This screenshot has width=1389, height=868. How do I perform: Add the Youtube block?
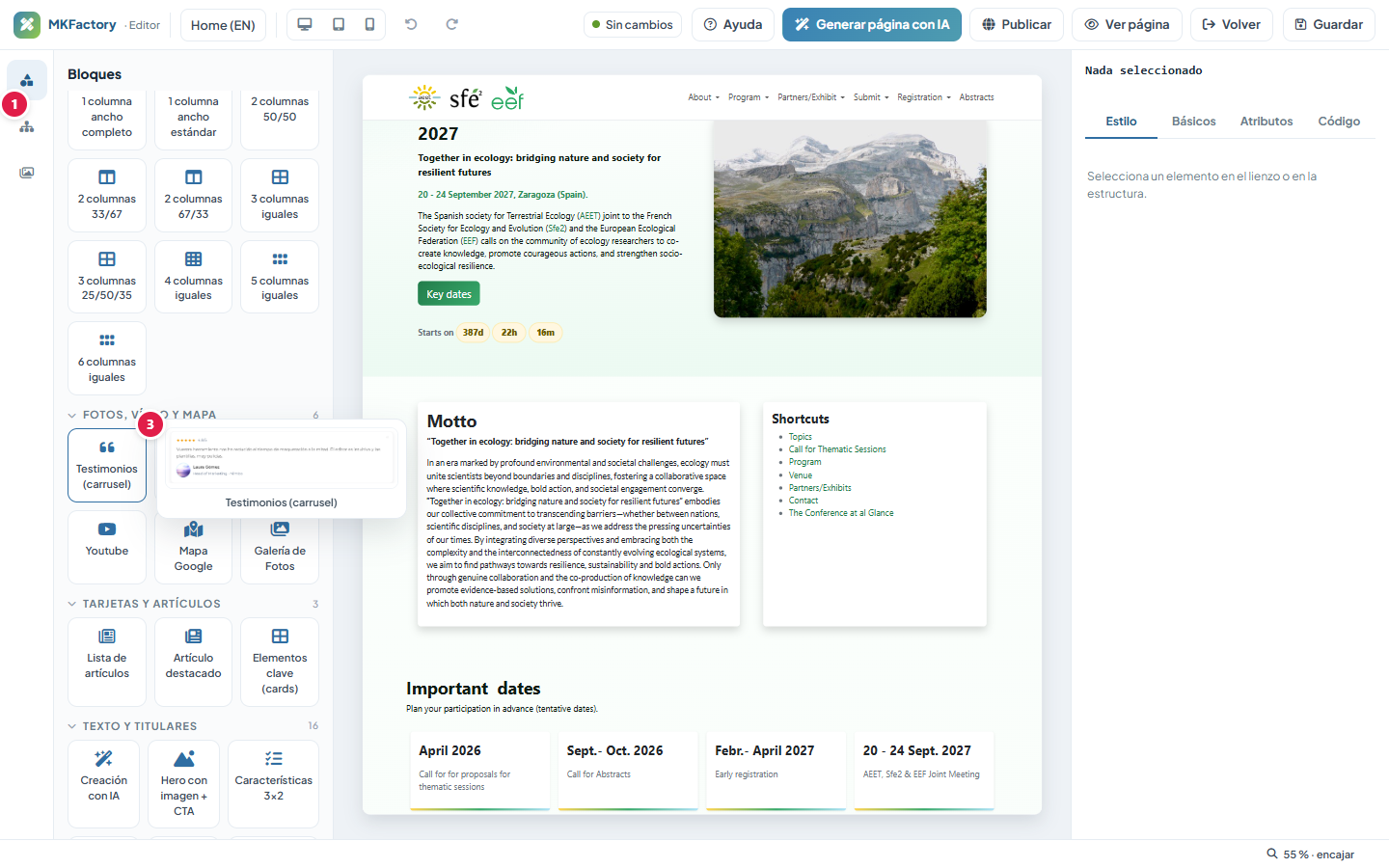[107, 547]
